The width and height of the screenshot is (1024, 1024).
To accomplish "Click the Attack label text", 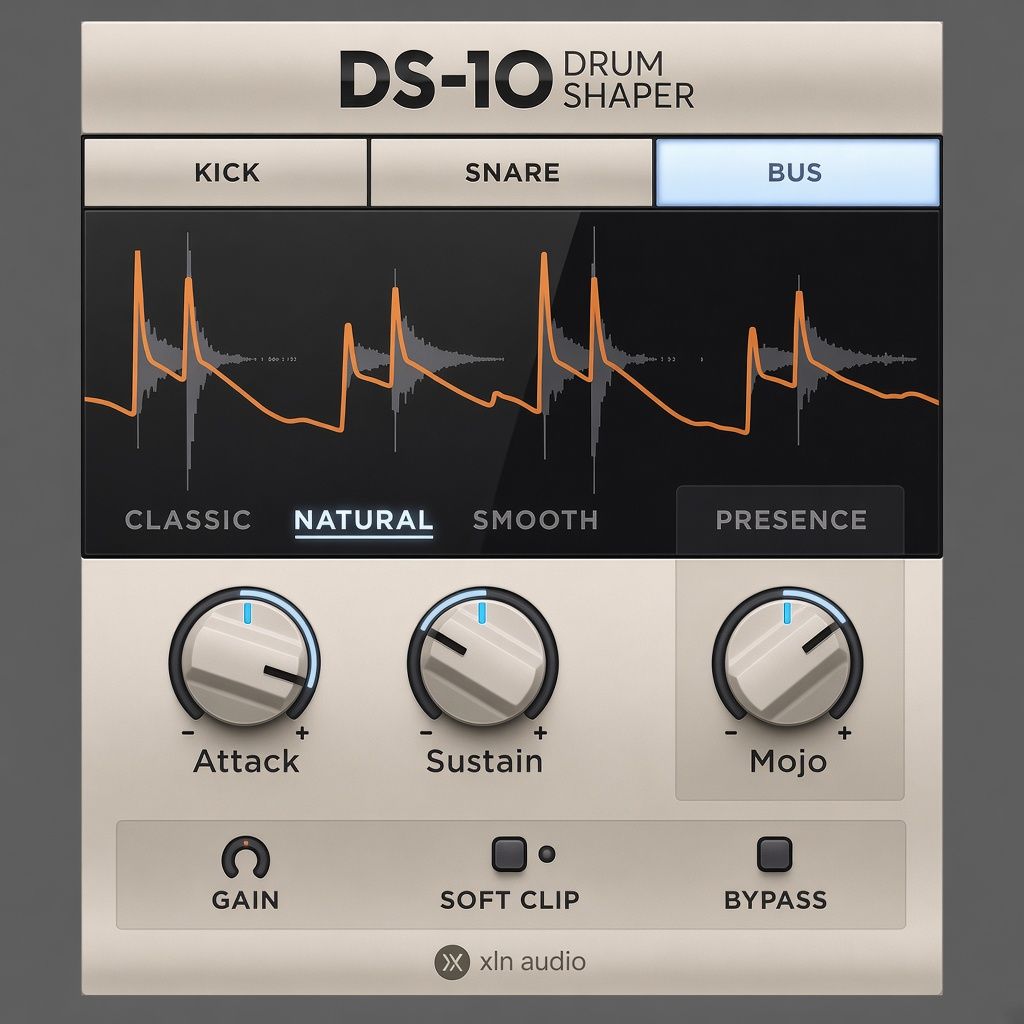I will click(246, 761).
